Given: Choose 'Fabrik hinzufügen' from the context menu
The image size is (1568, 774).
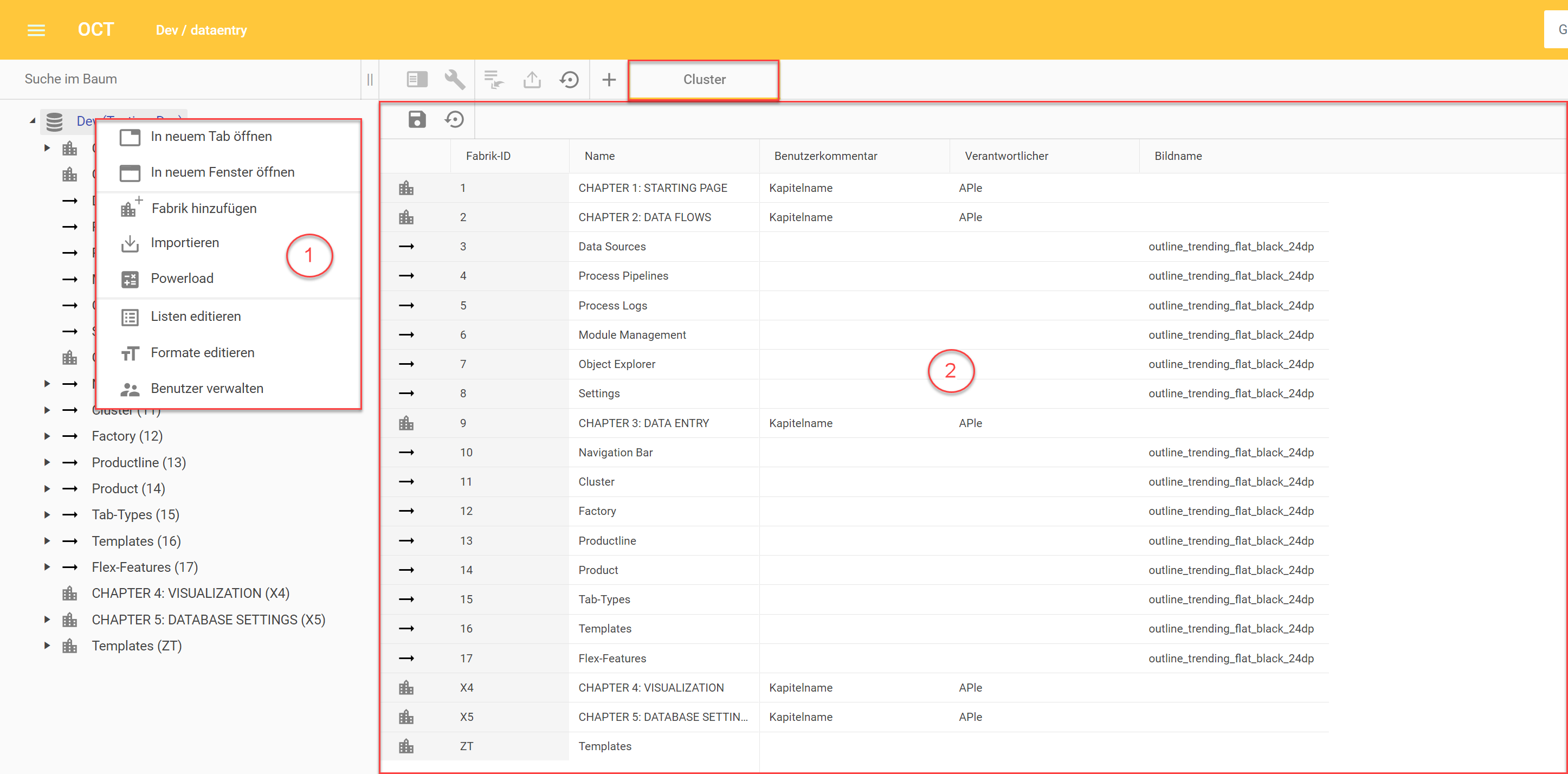Looking at the screenshot, I should point(204,208).
